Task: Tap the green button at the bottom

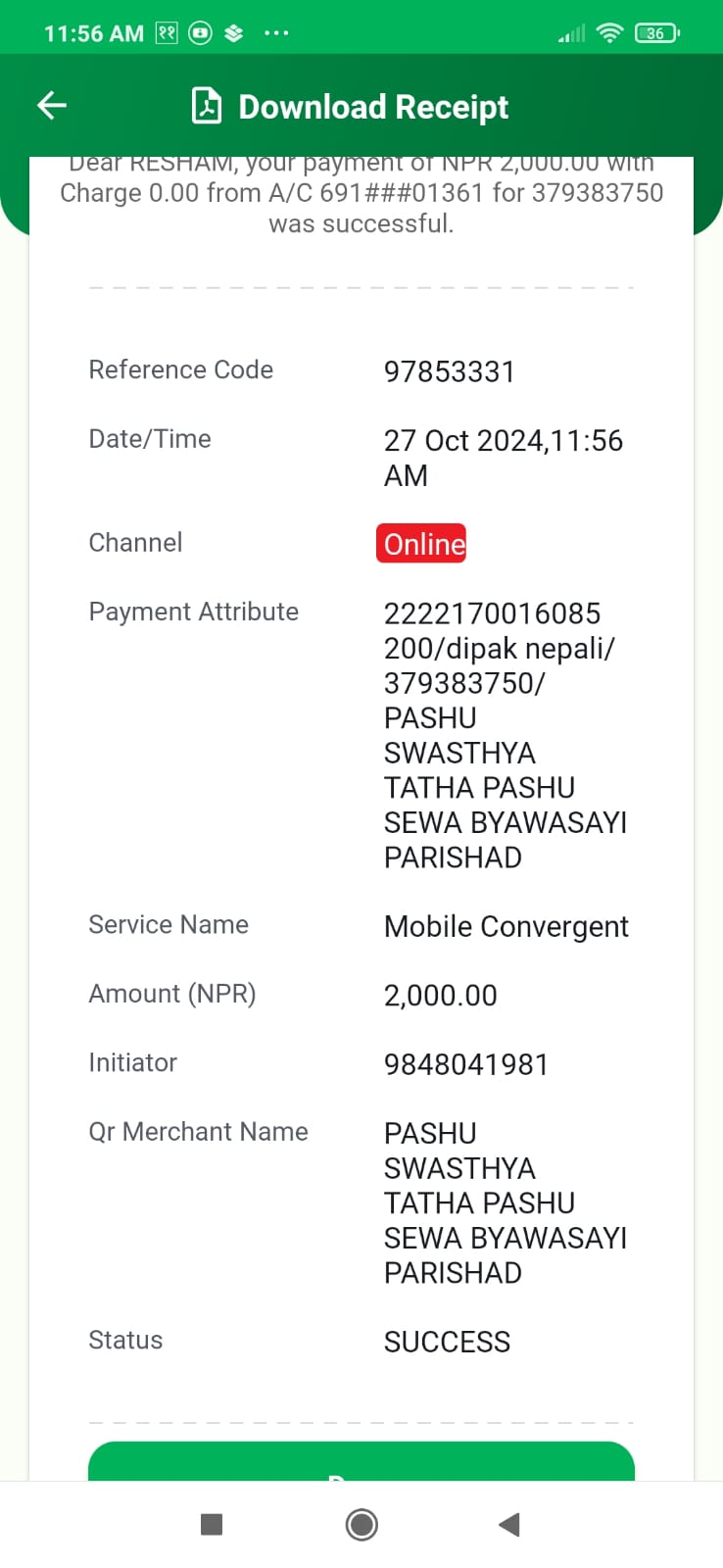Action: [x=361, y=1461]
